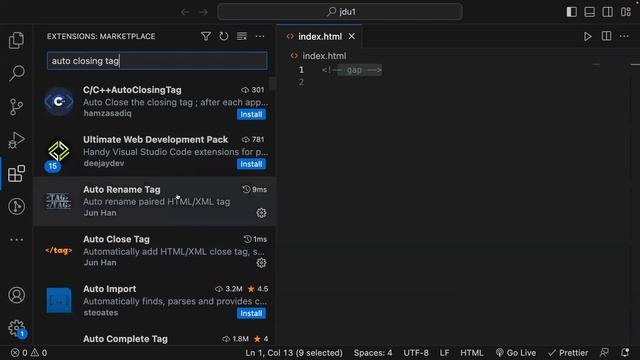
Task: Open notifications bell in status bar
Action: pos(625,353)
